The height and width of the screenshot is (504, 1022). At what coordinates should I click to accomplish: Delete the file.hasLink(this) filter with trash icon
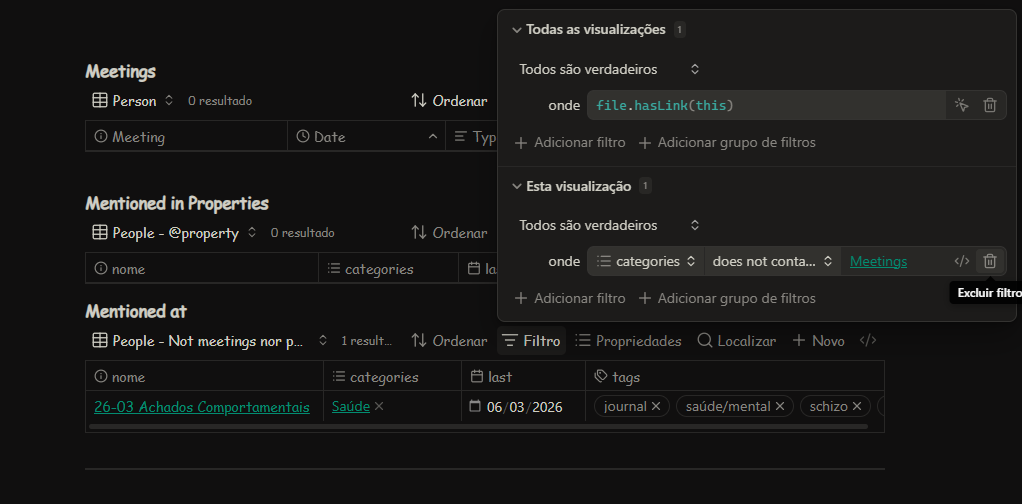coord(990,105)
